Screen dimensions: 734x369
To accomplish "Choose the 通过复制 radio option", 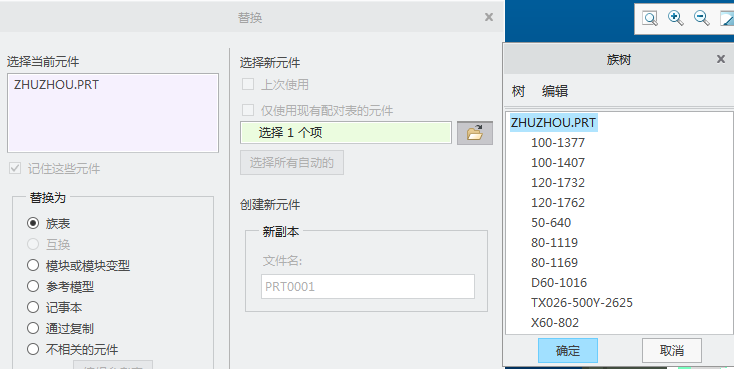I will point(33,328).
